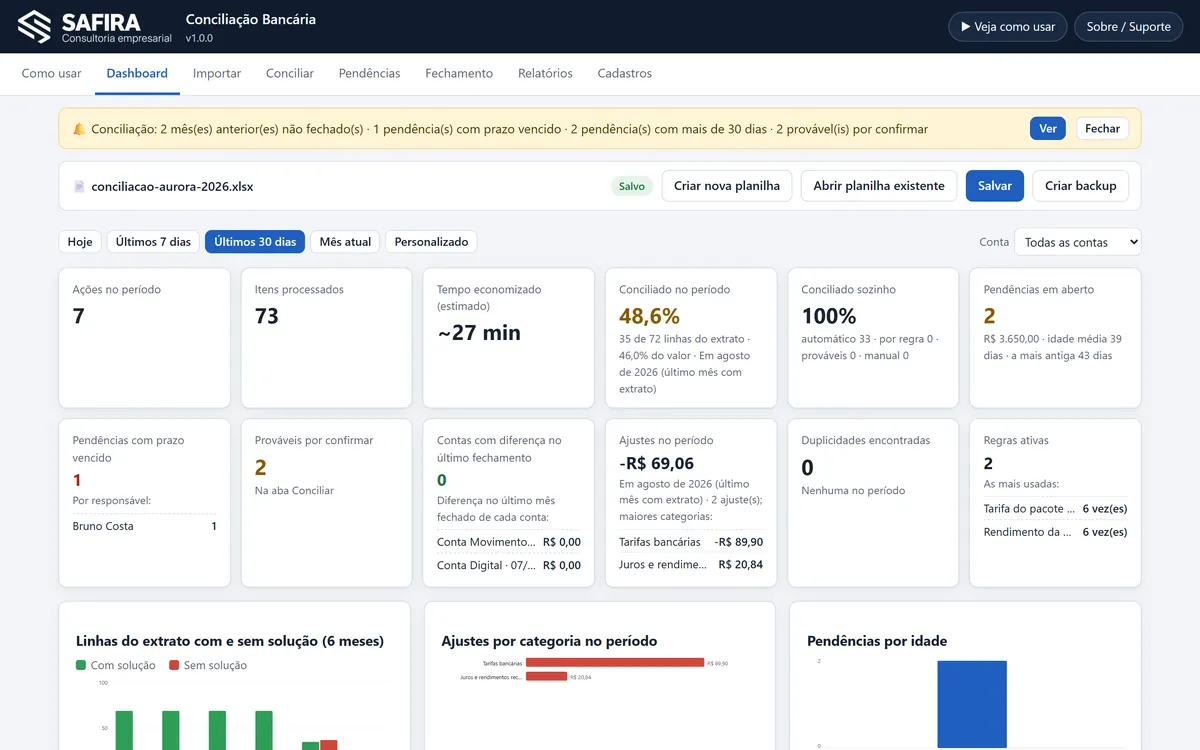Viewport: 1200px width, 750px height.
Task: Click the -R$ 69,06 ajustes value
Action: click(656, 463)
